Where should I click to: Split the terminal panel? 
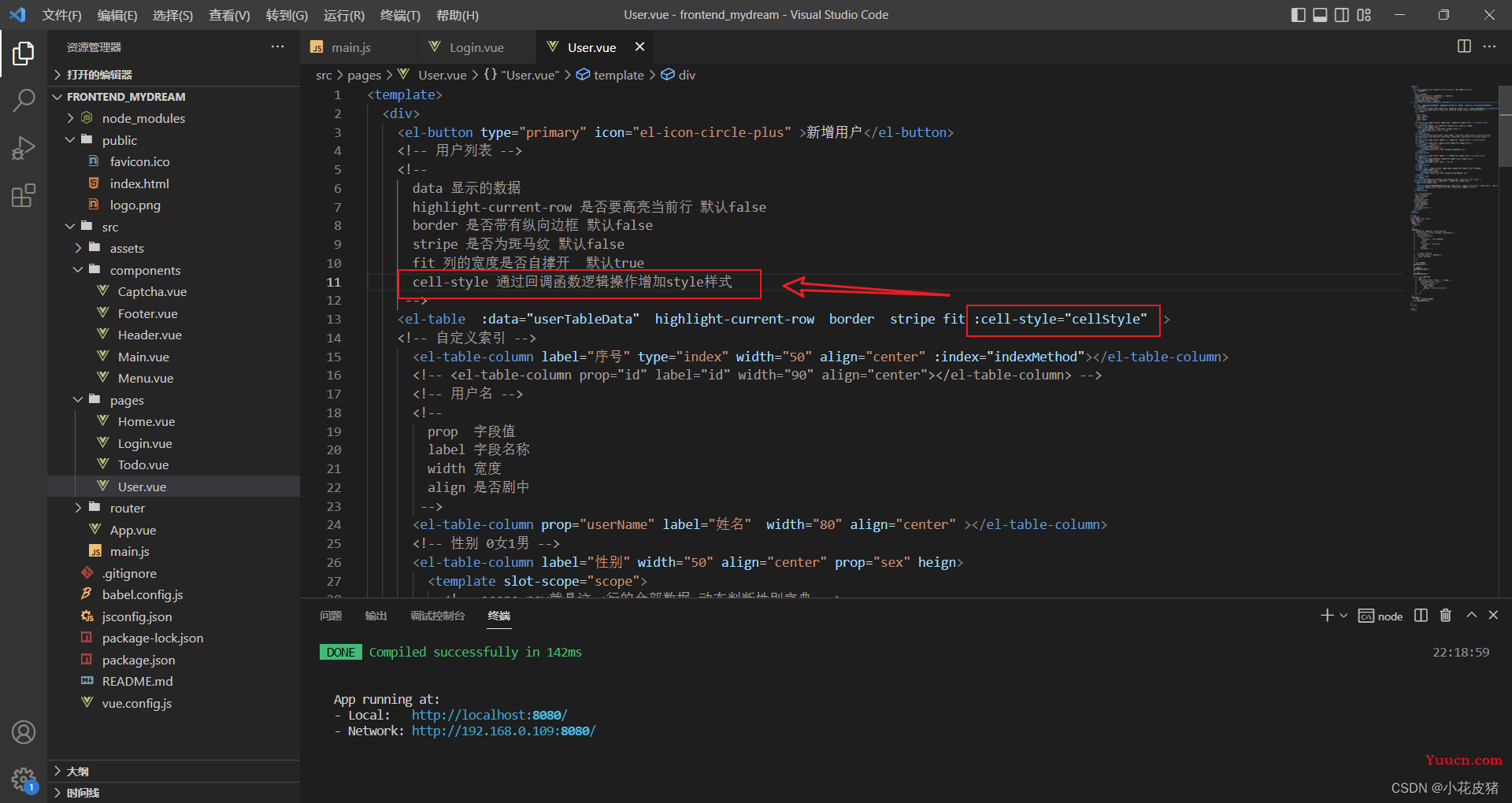[1421, 616]
